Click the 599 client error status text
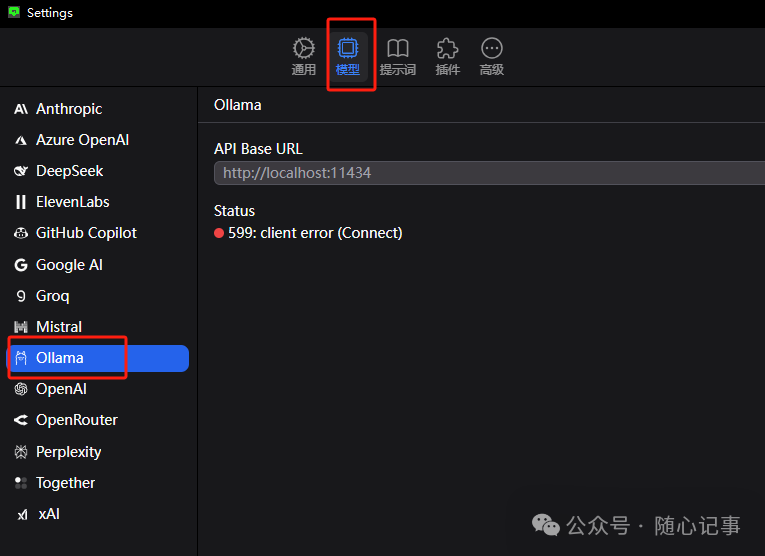The height and width of the screenshot is (556, 765). click(x=315, y=233)
